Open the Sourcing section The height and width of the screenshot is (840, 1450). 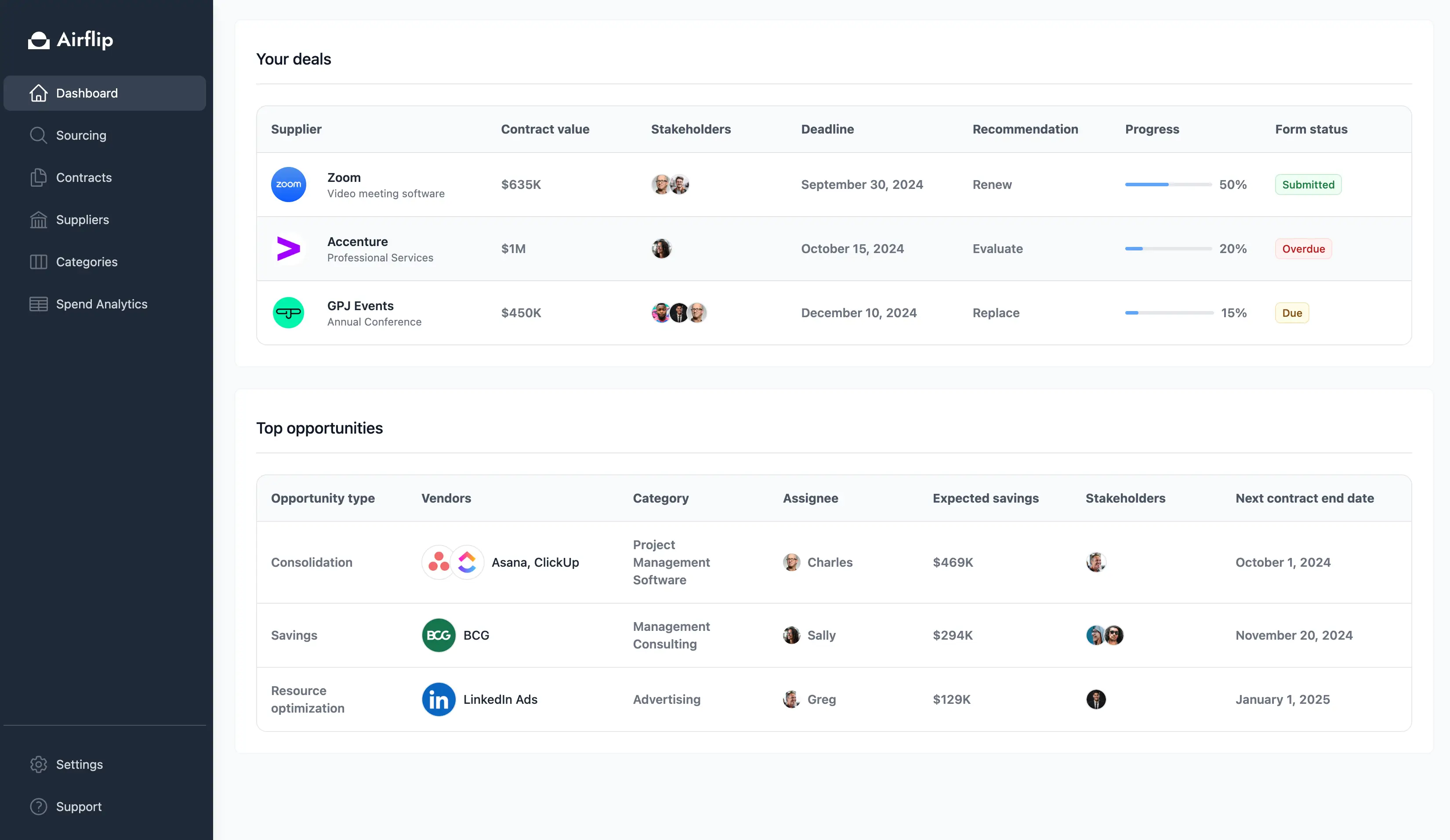tap(81, 134)
